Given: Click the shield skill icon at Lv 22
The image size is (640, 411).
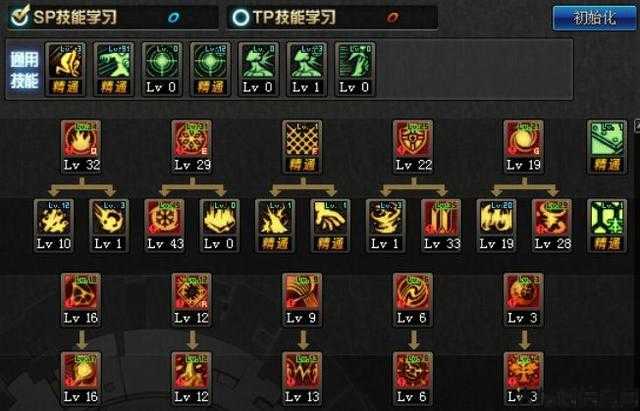Looking at the screenshot, I should [x=413, y=139].
